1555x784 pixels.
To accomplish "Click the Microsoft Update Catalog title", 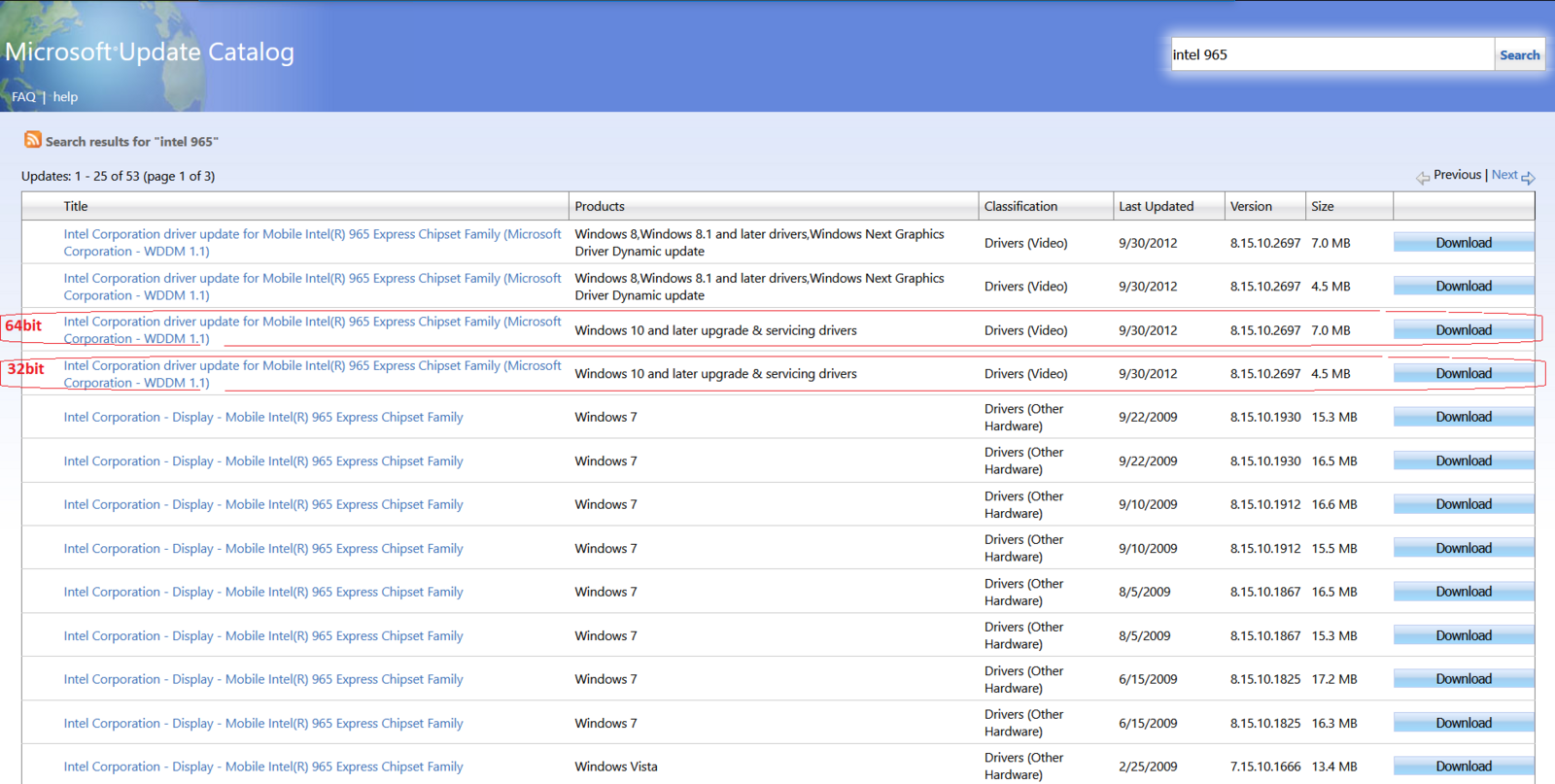I will pos(150,51).
